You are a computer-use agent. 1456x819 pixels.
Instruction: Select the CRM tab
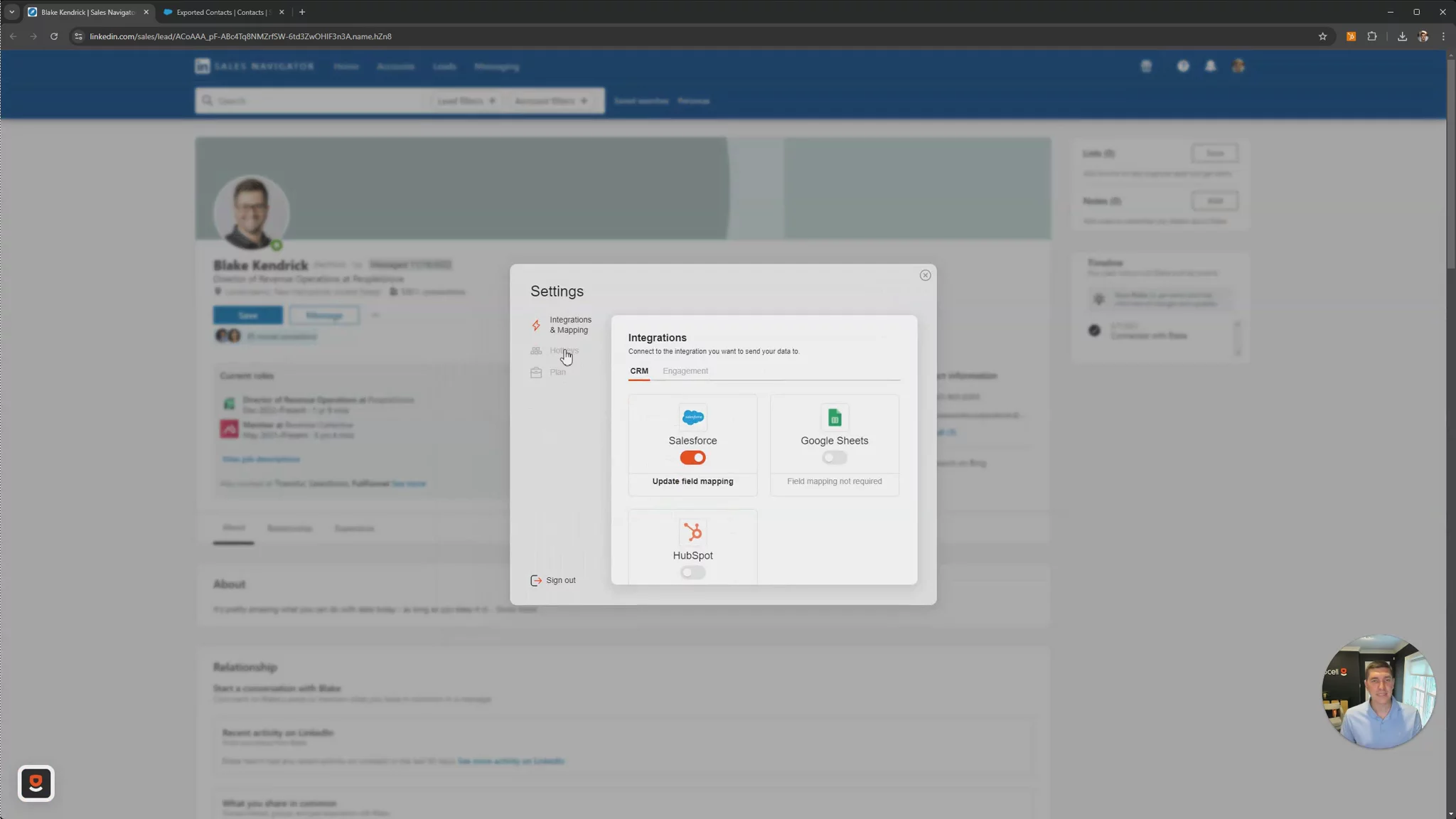pos(638,371)
